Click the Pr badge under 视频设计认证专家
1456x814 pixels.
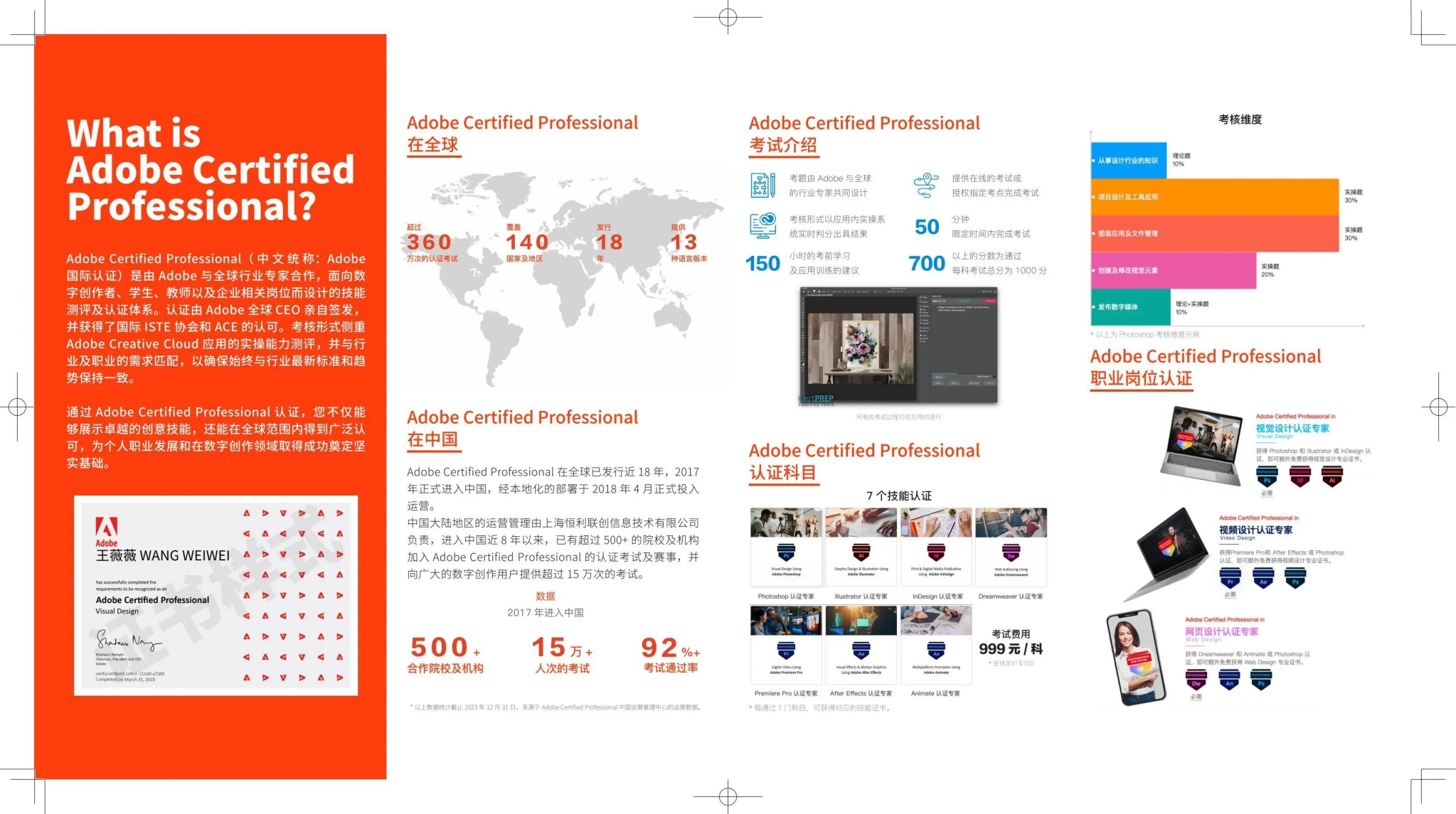(1230, 579)
